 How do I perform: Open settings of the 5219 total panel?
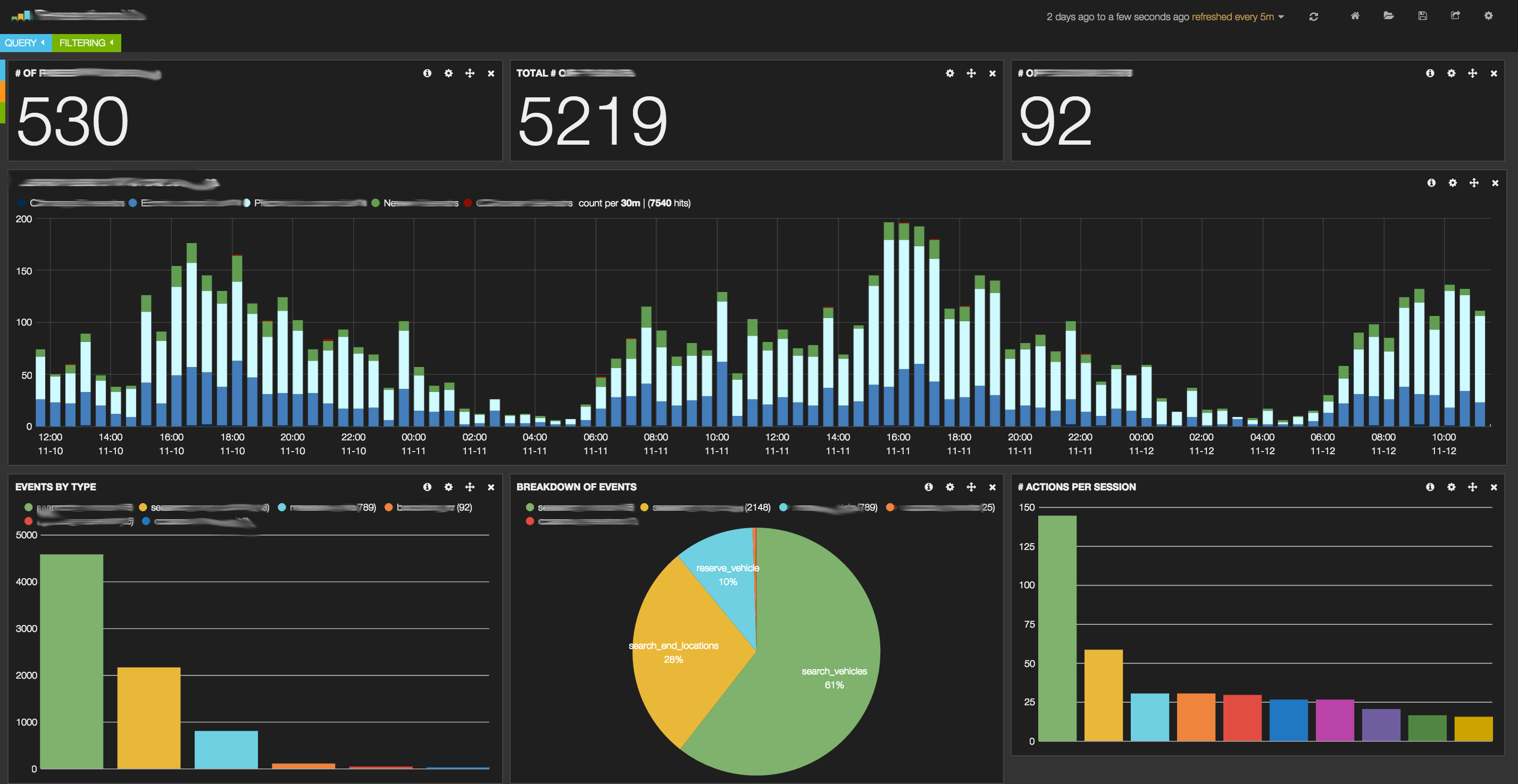tap(950, 73)
